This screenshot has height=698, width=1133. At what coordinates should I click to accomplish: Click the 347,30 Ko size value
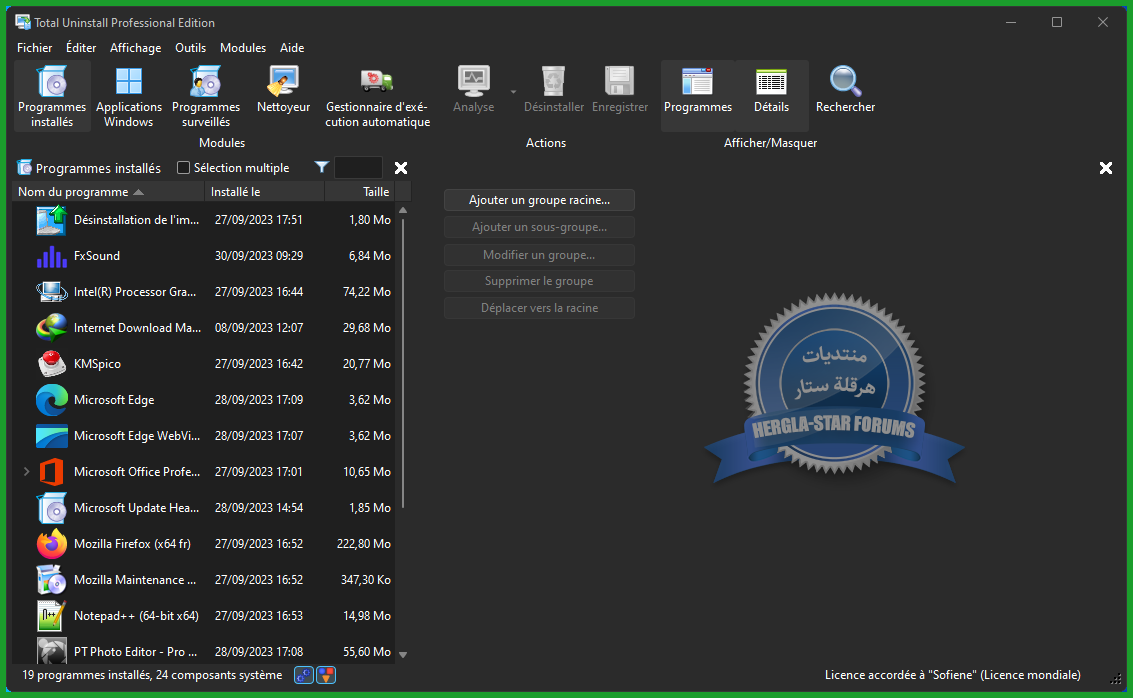(366, 580)
